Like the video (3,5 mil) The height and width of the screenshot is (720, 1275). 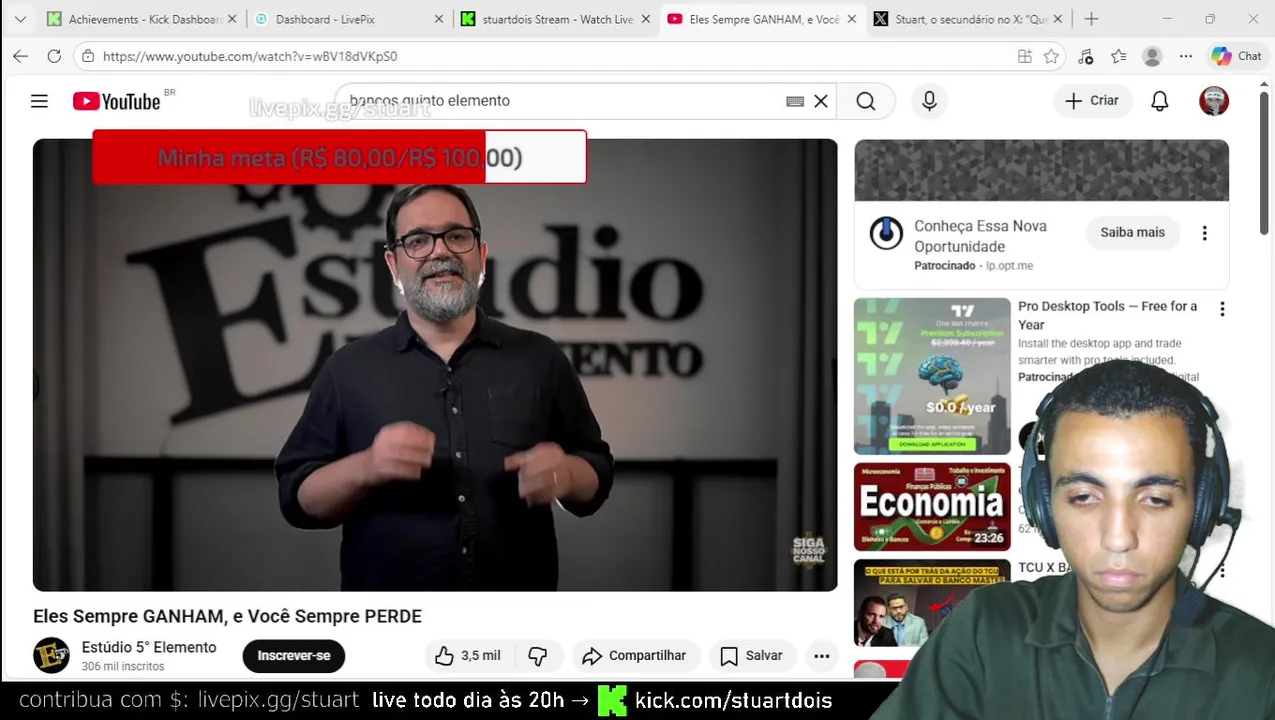[468, 656]
